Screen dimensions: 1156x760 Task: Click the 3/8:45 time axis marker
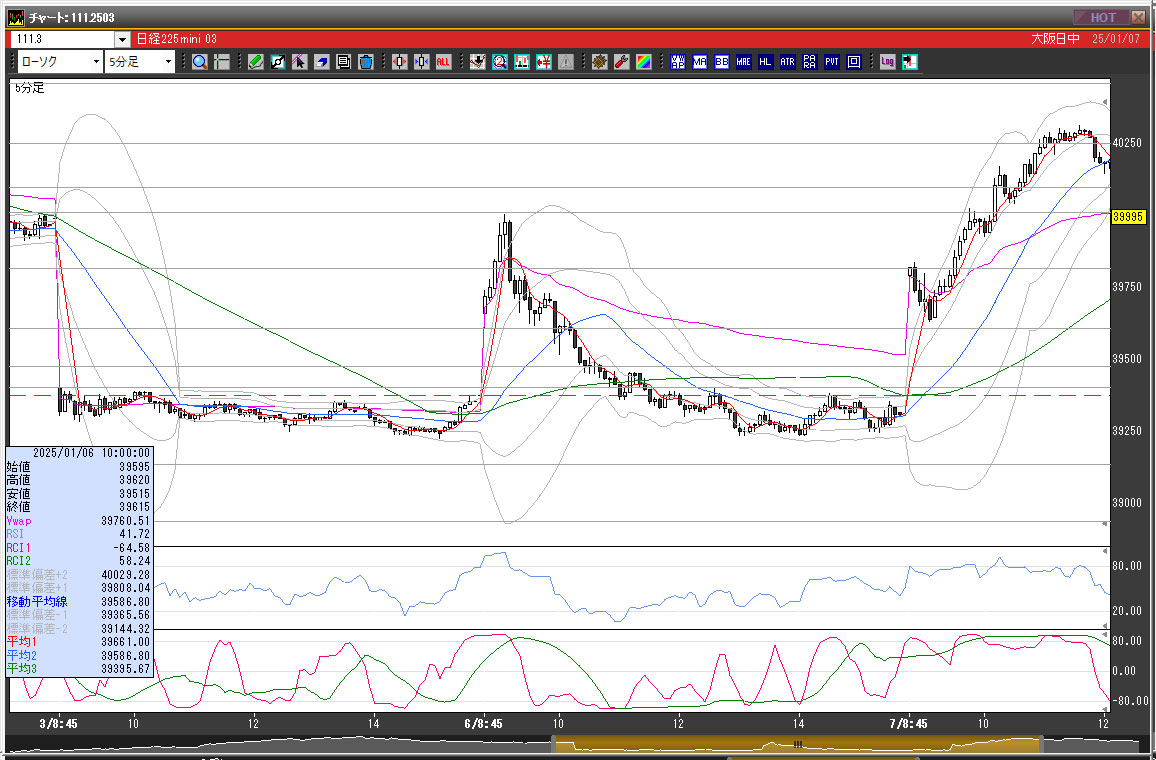pyautogui.click(x=58, y=724)
